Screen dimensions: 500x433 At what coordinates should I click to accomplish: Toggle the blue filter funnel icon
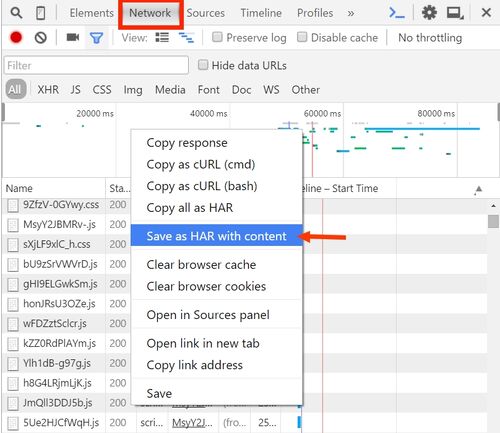coord(96,38)
